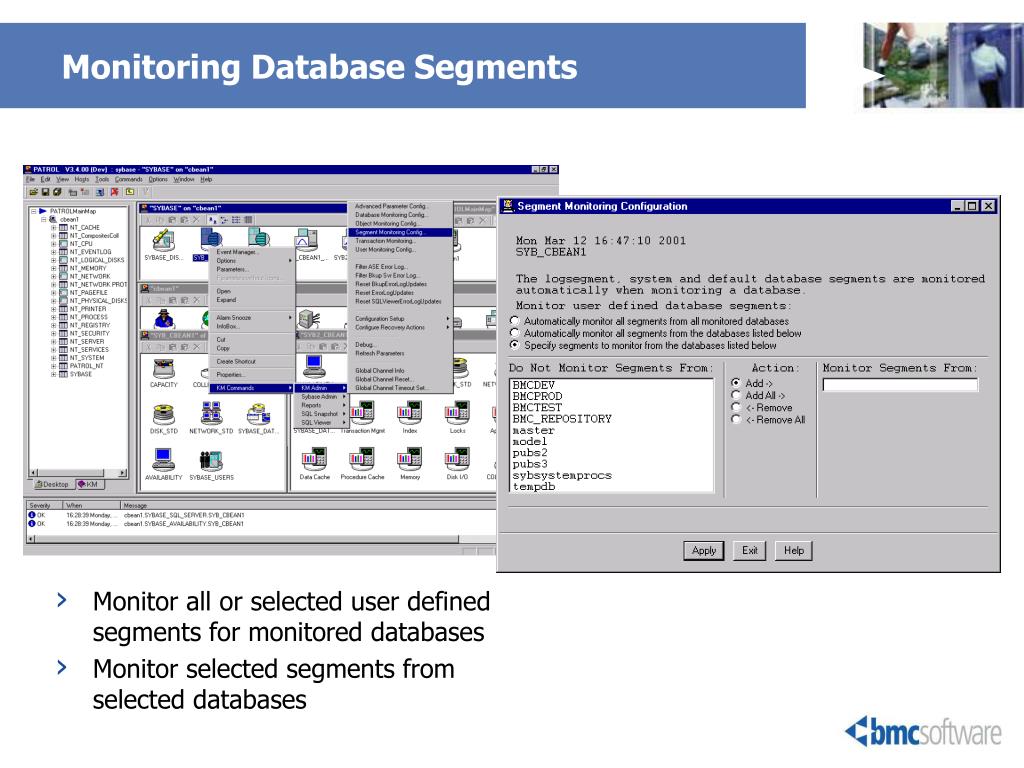The height and width of the screenshot is (768, 1024).
Task: Click the red X toolbar icon in PATROL
Action: click(115, 192)
